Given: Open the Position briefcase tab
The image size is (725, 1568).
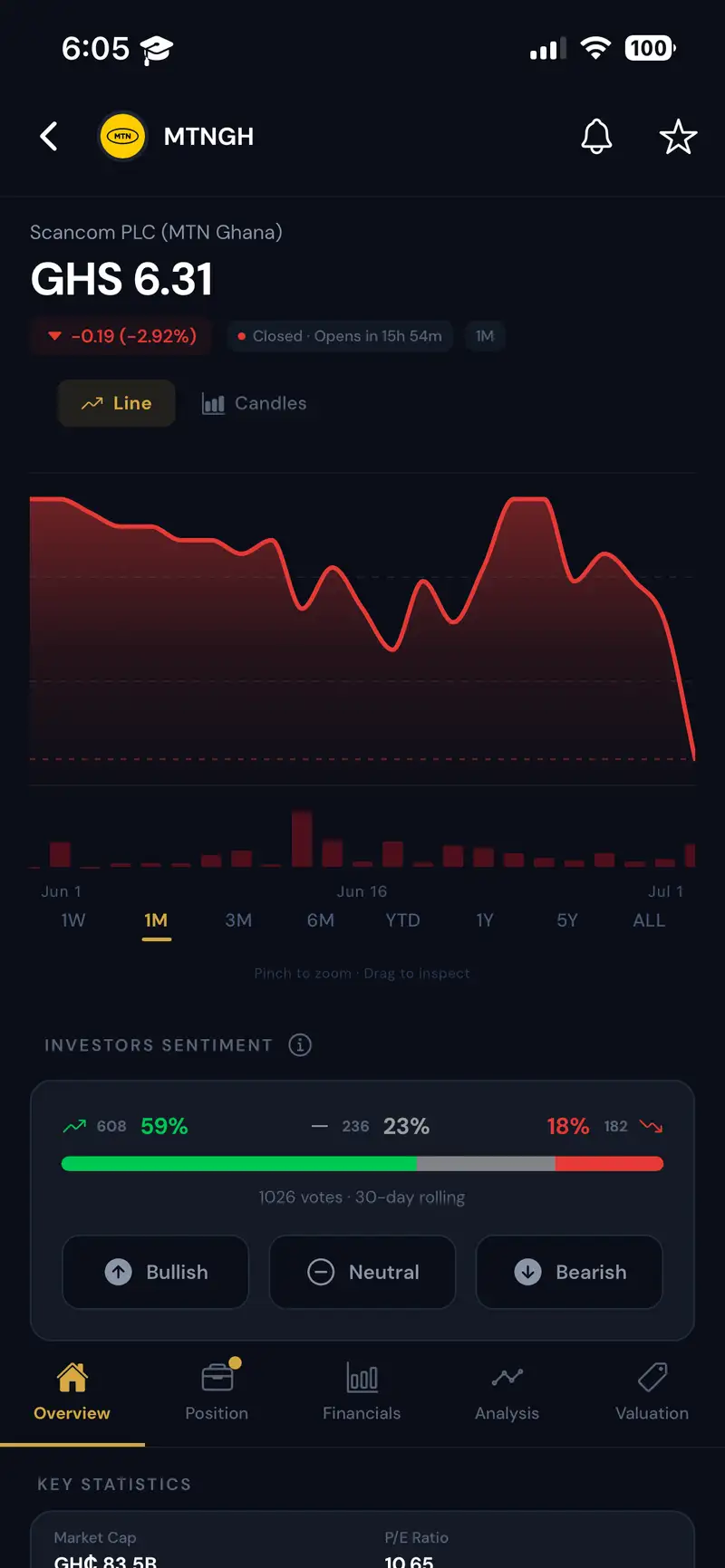Looking at the screenshot, I should 217,1390.
